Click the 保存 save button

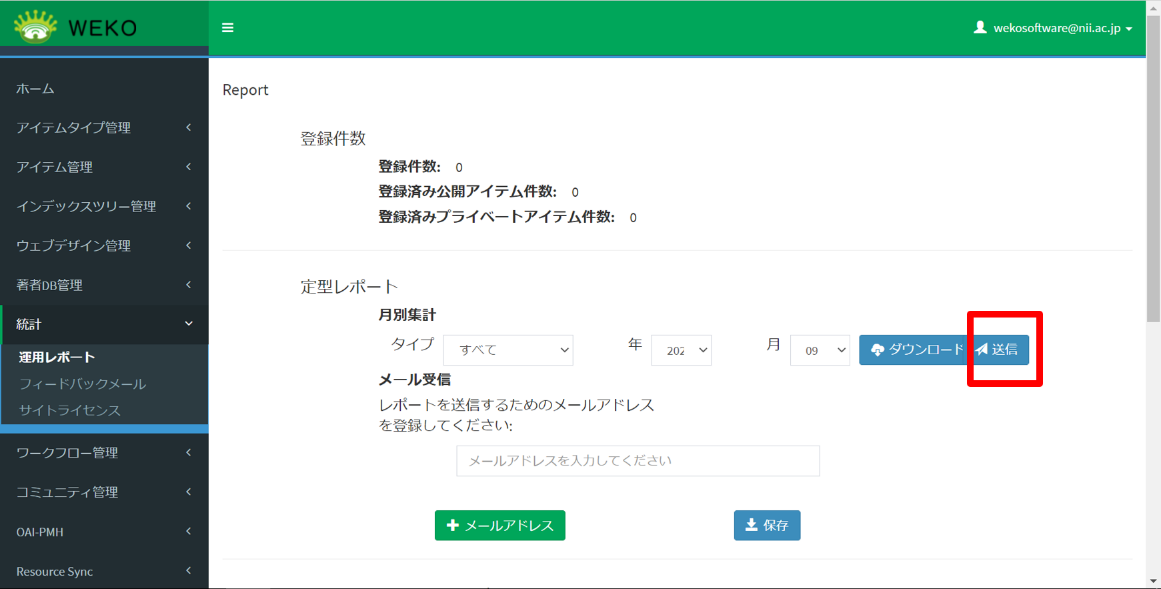tap(767, 525)
